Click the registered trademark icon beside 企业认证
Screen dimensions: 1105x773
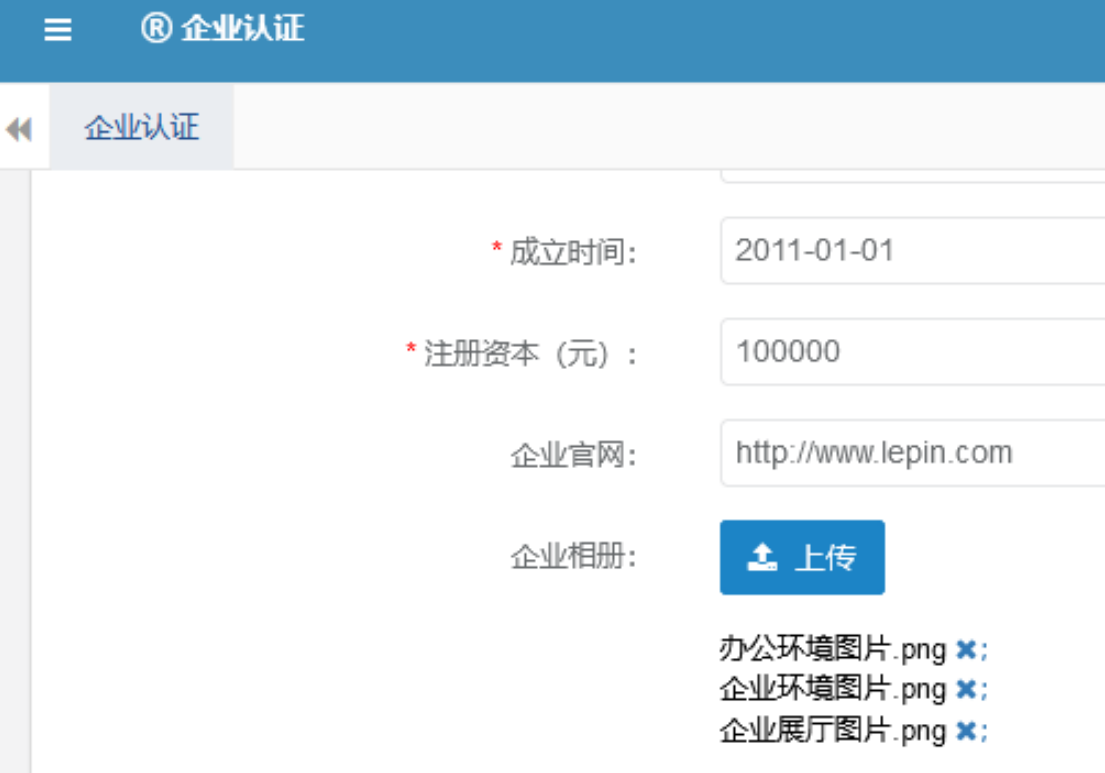pyautogui.click(x=157, y=29)
